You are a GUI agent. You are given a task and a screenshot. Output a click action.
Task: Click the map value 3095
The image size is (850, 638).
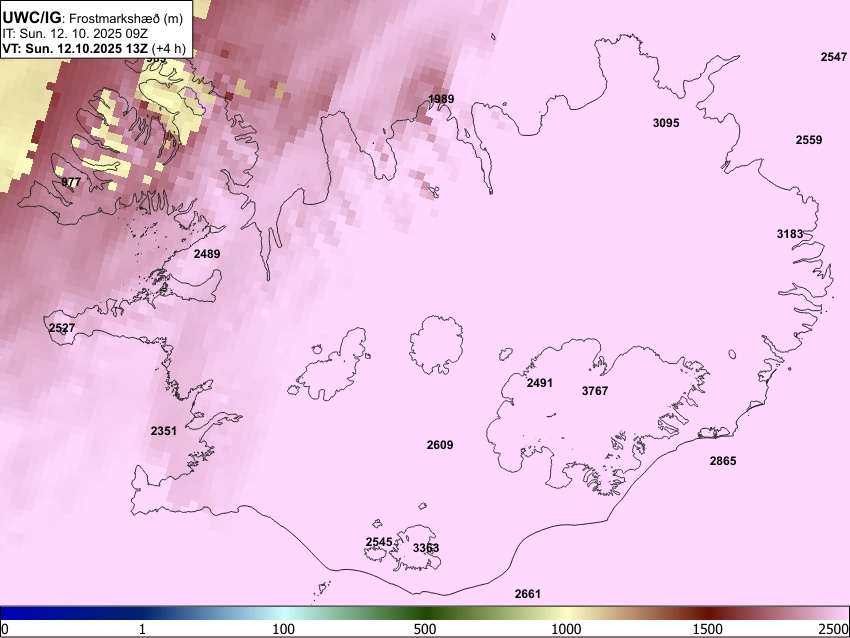click(x=666, y=123)
